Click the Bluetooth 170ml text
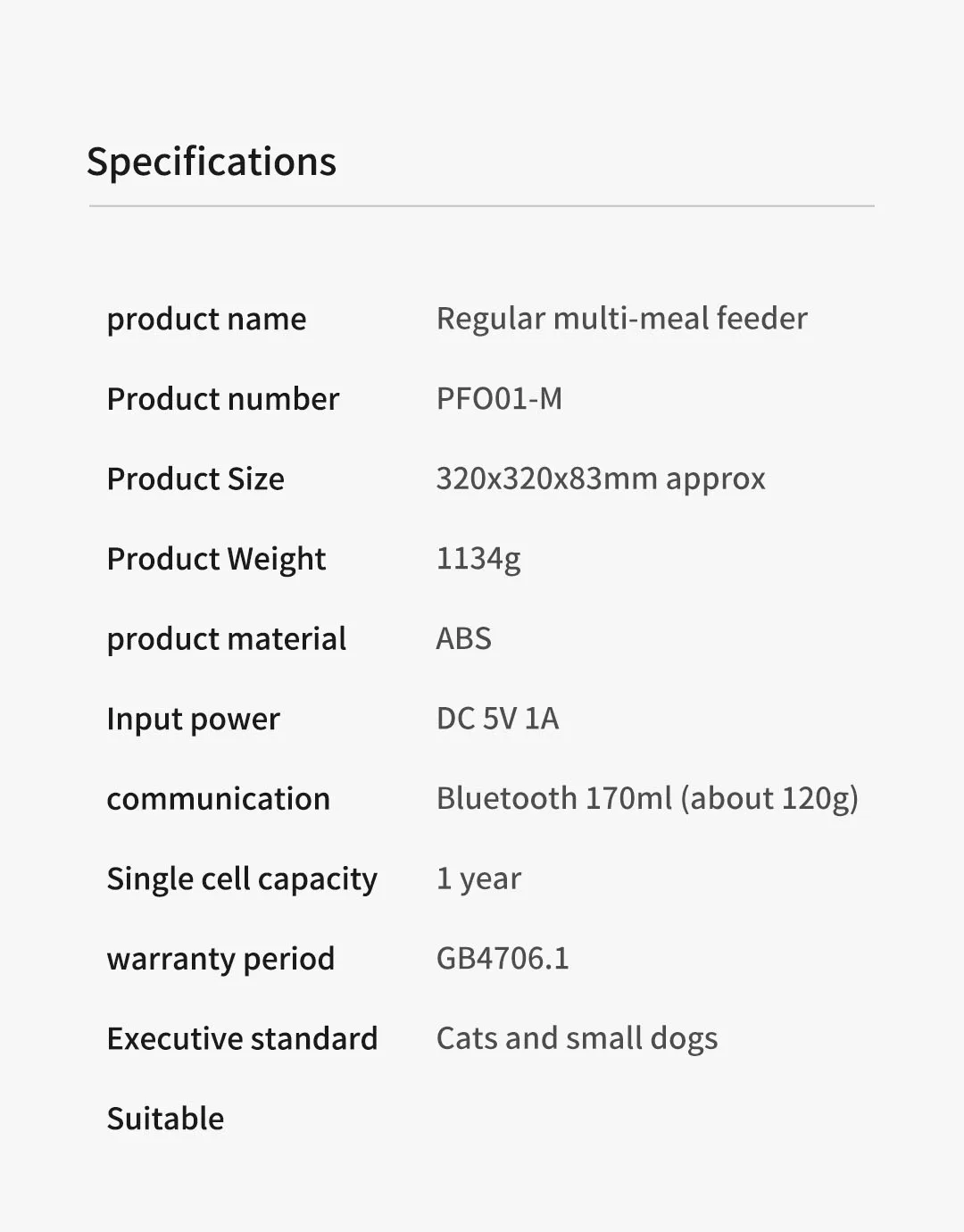Screen dimensions: 964x1232 coord(554,798)
